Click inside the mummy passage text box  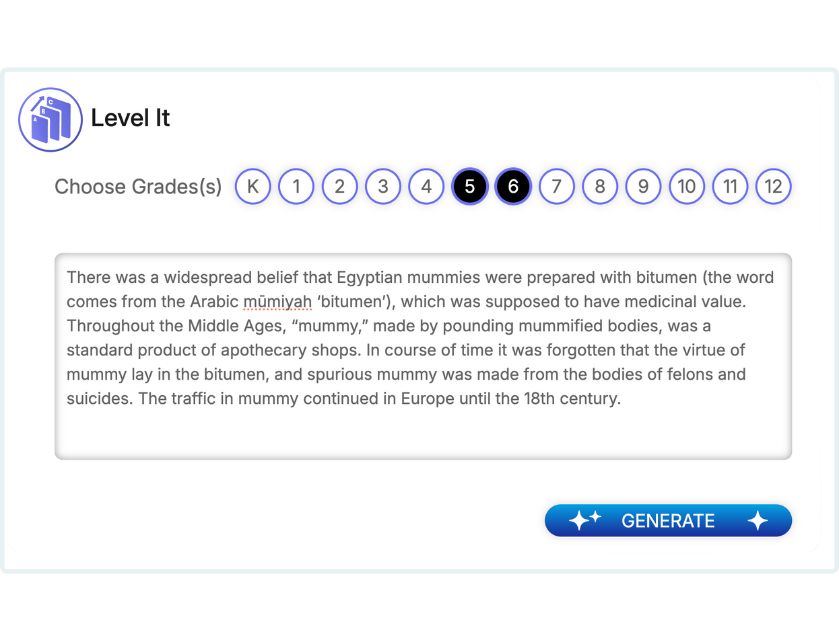point(422,430)
